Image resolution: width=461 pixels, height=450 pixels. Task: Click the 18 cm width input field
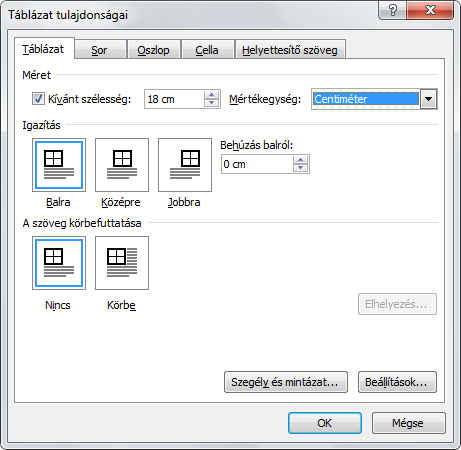pos(174,99)
